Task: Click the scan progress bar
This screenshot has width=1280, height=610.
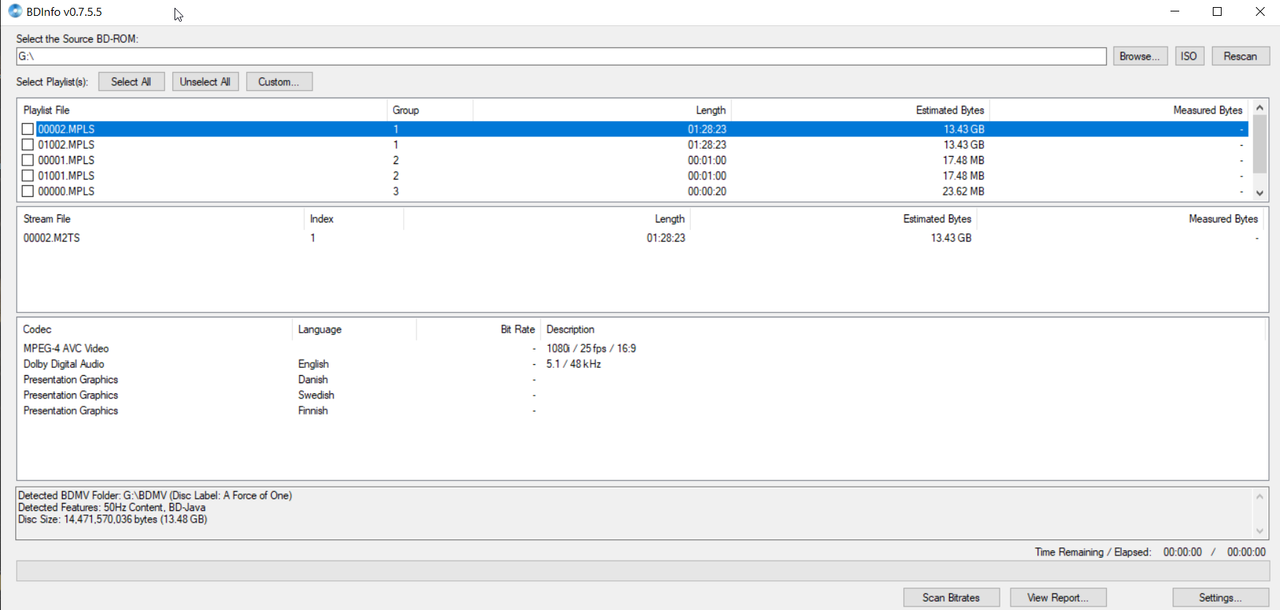Action: click(x=642, y=571)
